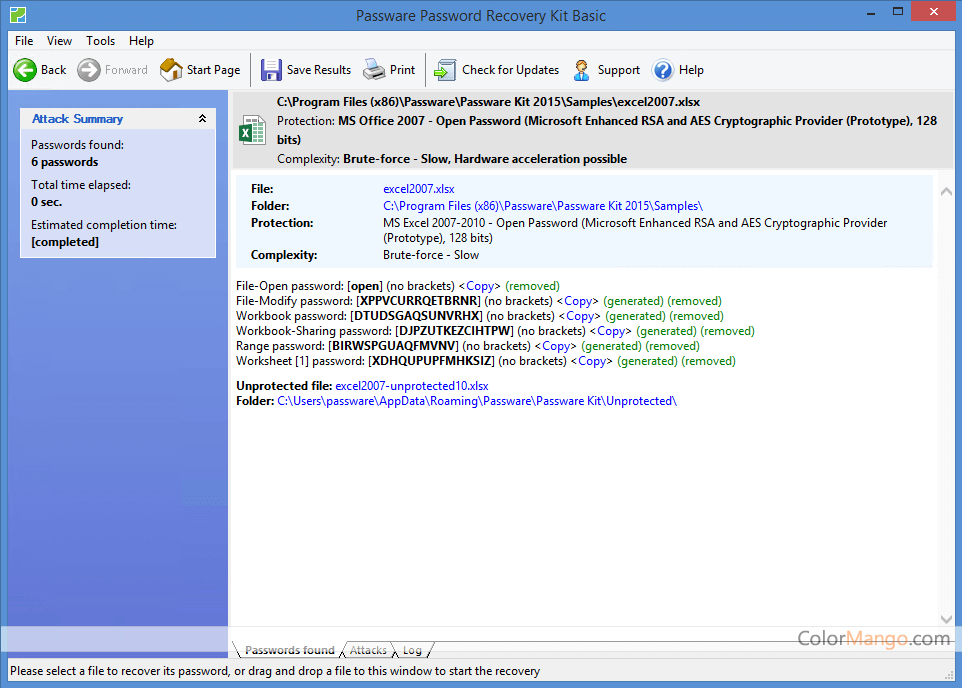This screenshot has width=962, height=688.
Task: Click the Save Results floppy disk icon
Action: [x=271, y=70]
